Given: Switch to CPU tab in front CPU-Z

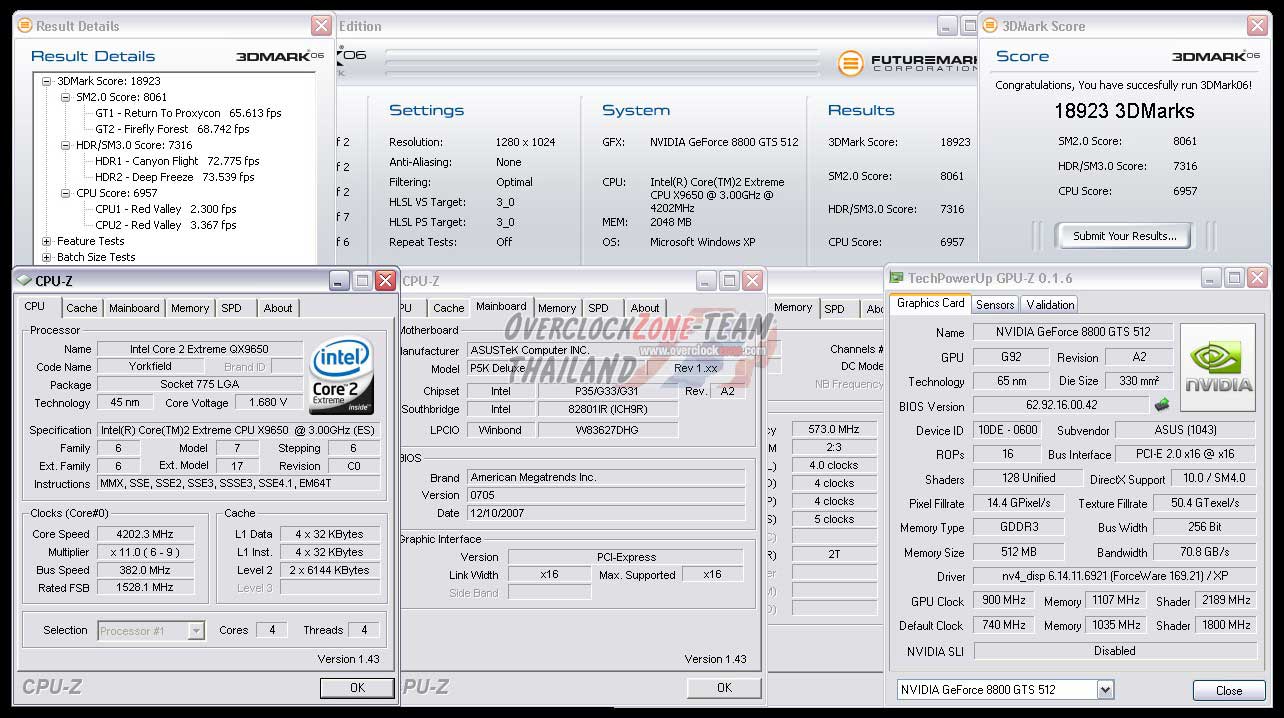Looking at the screenshot, I should (35, 307).
